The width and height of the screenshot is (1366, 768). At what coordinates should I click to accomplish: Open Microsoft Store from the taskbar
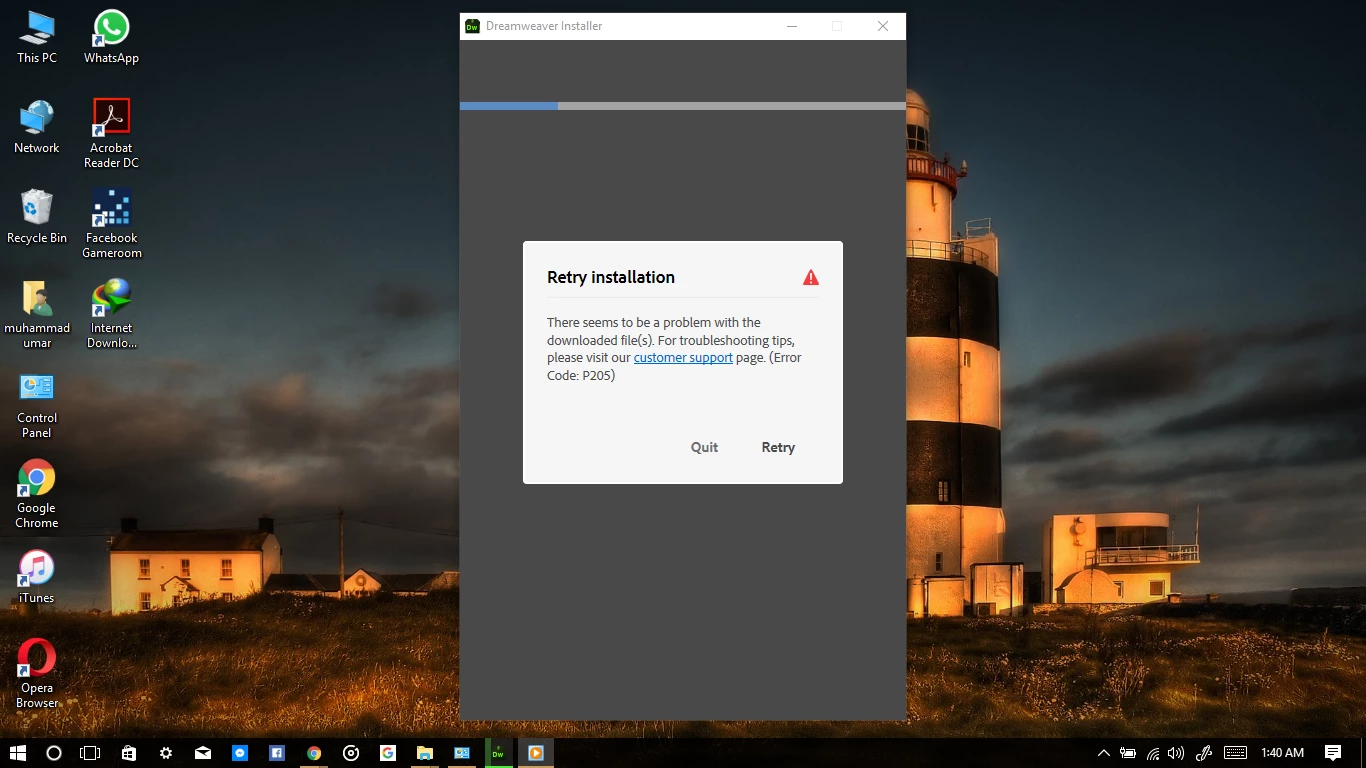point(128,753)
